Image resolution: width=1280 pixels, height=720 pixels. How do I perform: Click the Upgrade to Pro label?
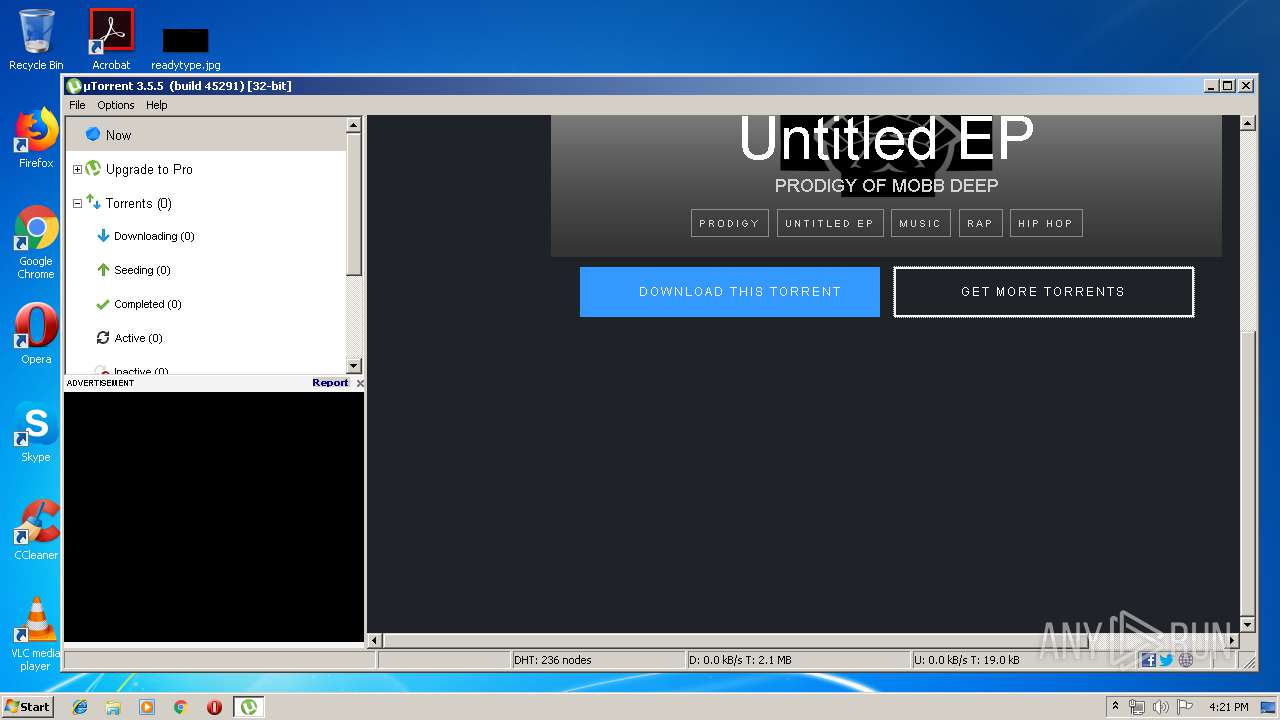[149, 169]
